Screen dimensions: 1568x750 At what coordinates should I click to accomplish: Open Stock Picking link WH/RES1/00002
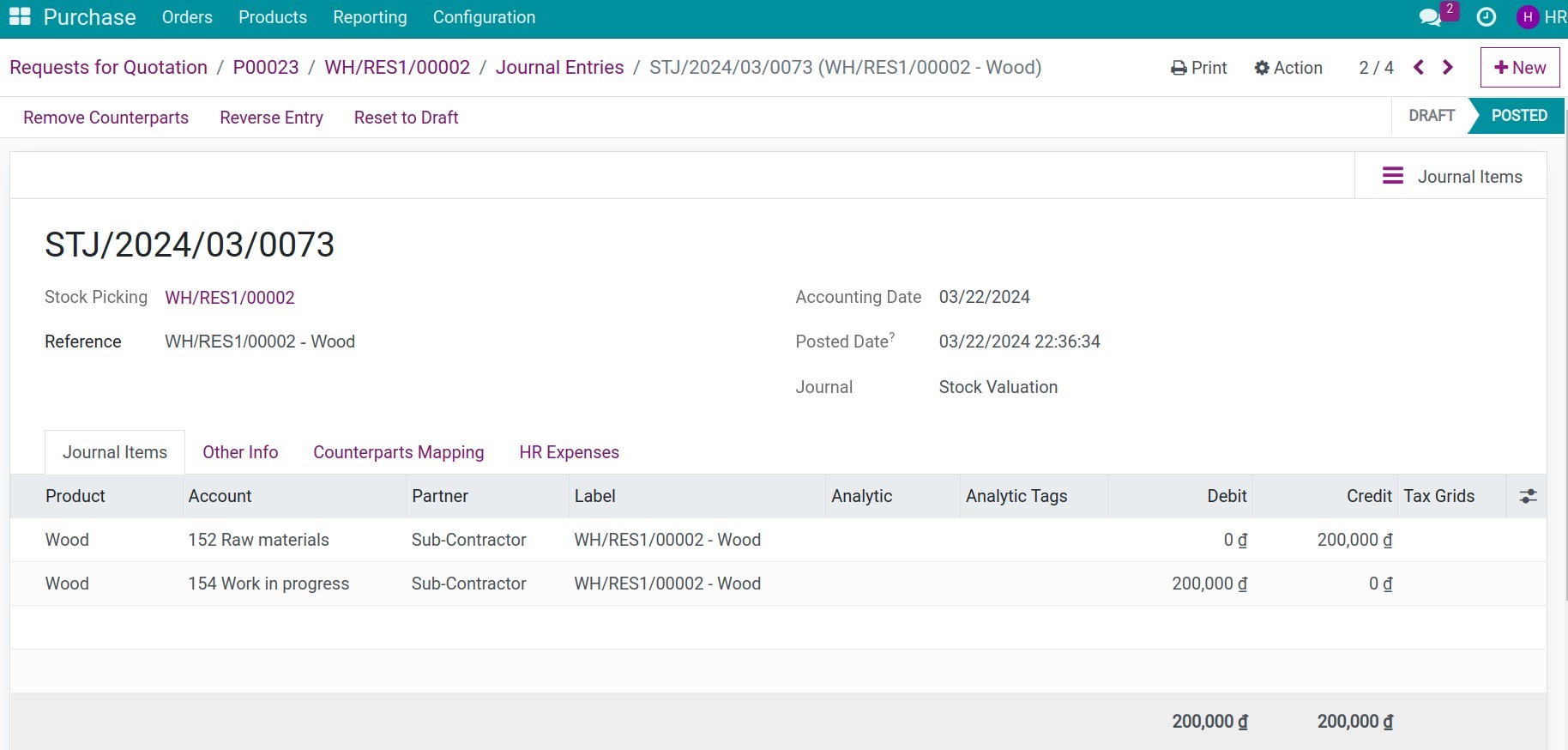tap(230, 298)
